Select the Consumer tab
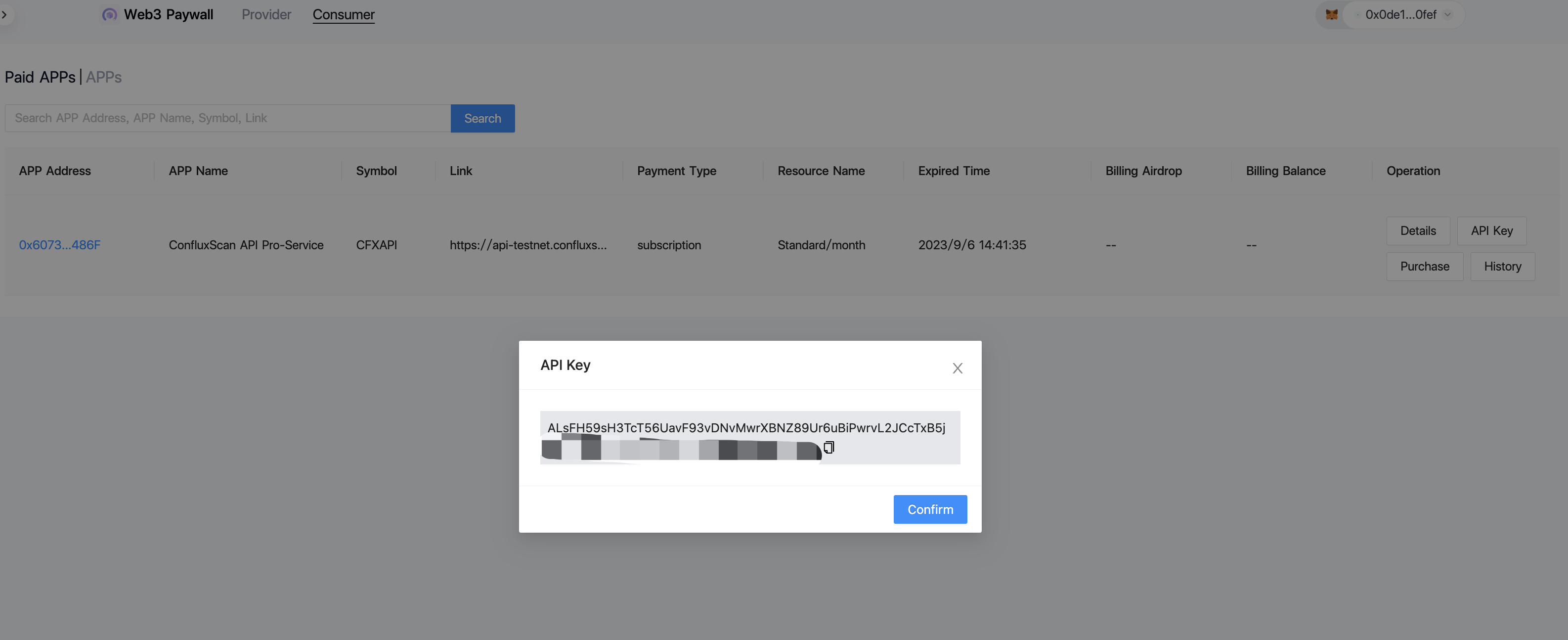 [343, 15]
